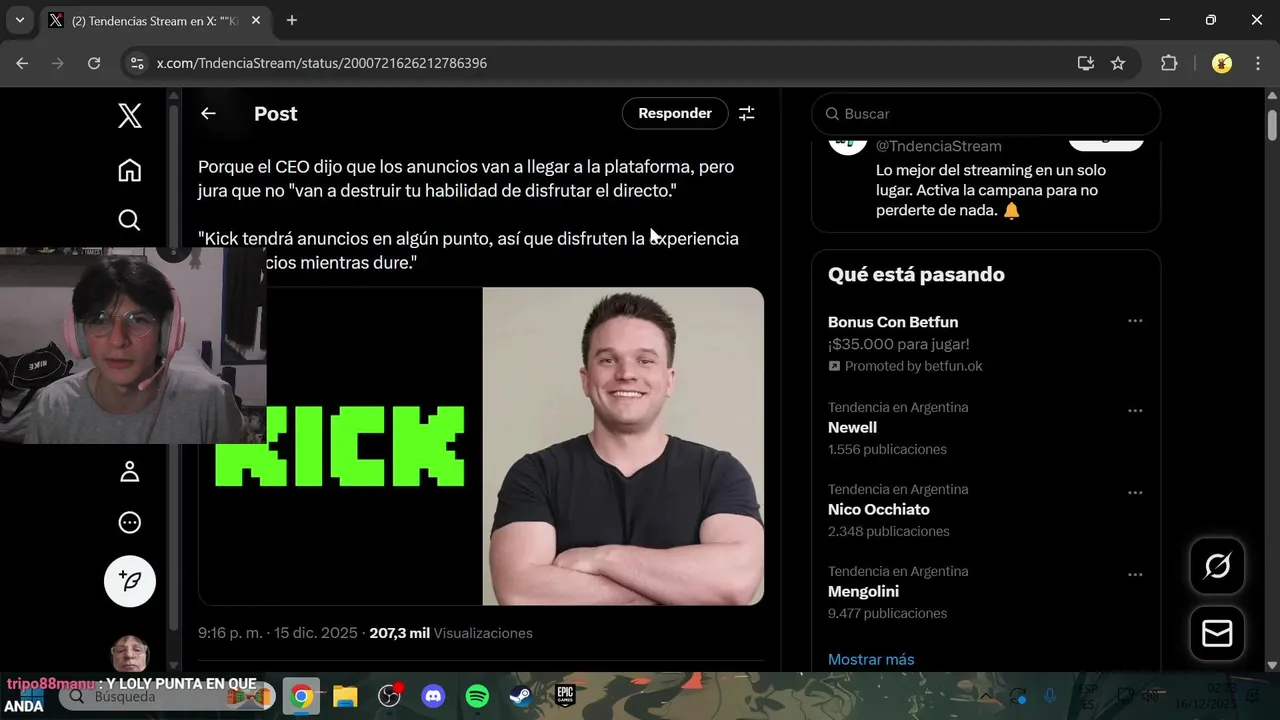Open OBS Studio from the taskbar
1280x720 pixels.
389,696
